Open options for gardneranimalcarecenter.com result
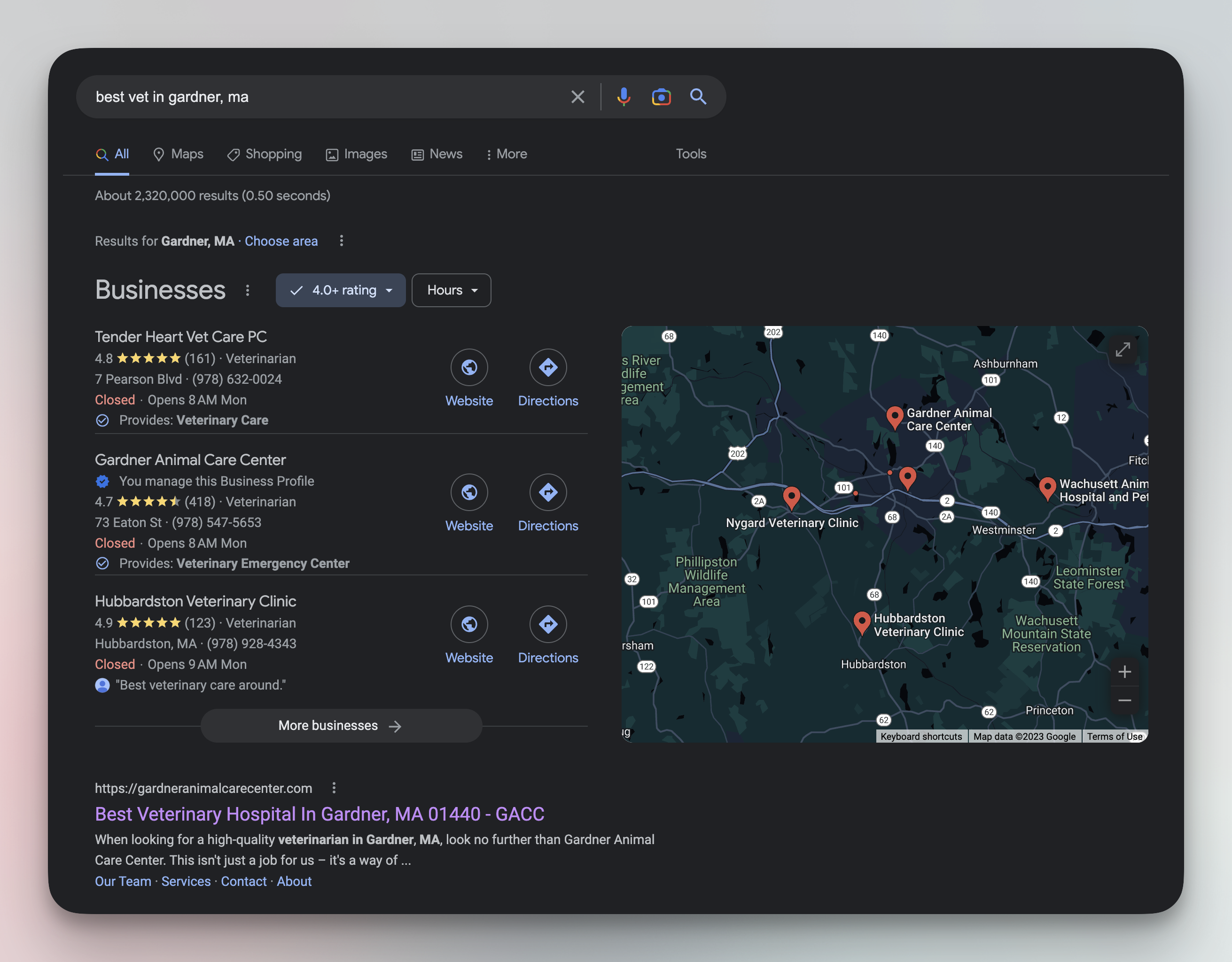 click(x=334, y=788)
